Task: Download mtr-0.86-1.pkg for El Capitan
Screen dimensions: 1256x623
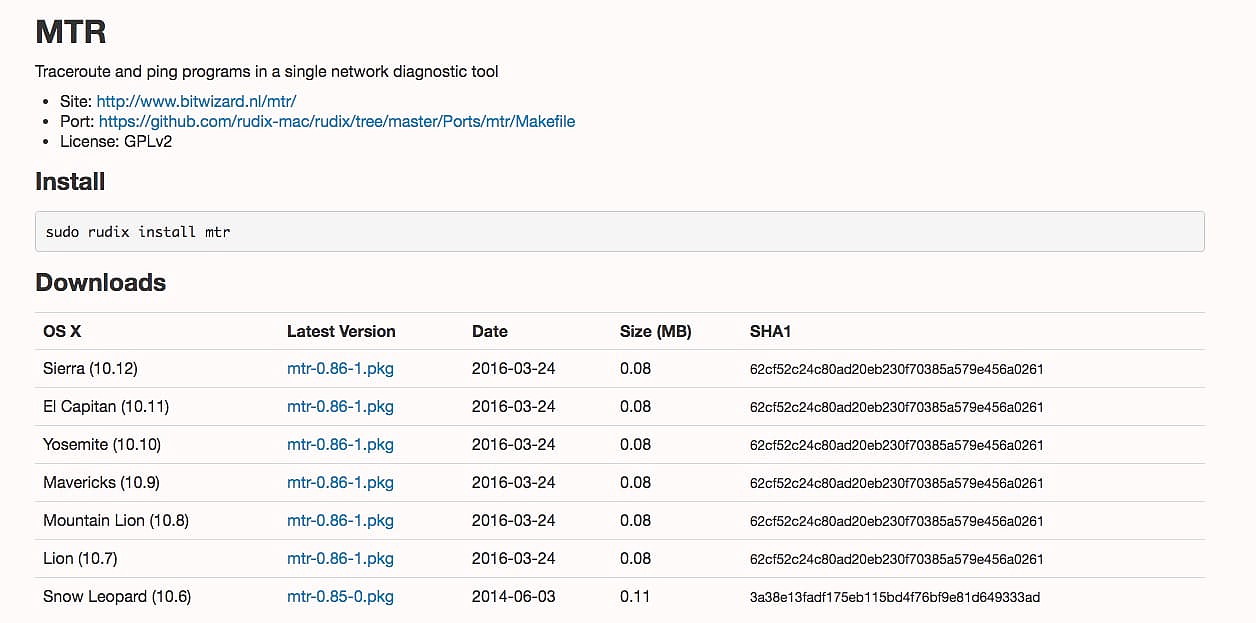Action: tap(340, 406)
